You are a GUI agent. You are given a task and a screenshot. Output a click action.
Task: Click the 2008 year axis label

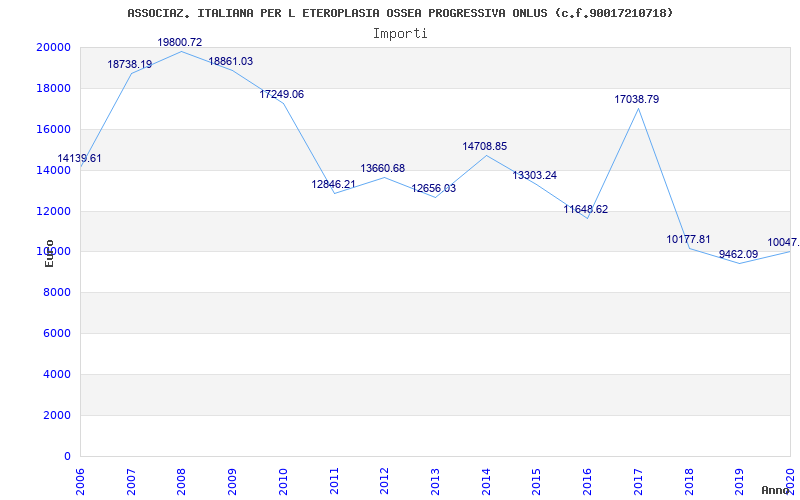click(182, 481)
